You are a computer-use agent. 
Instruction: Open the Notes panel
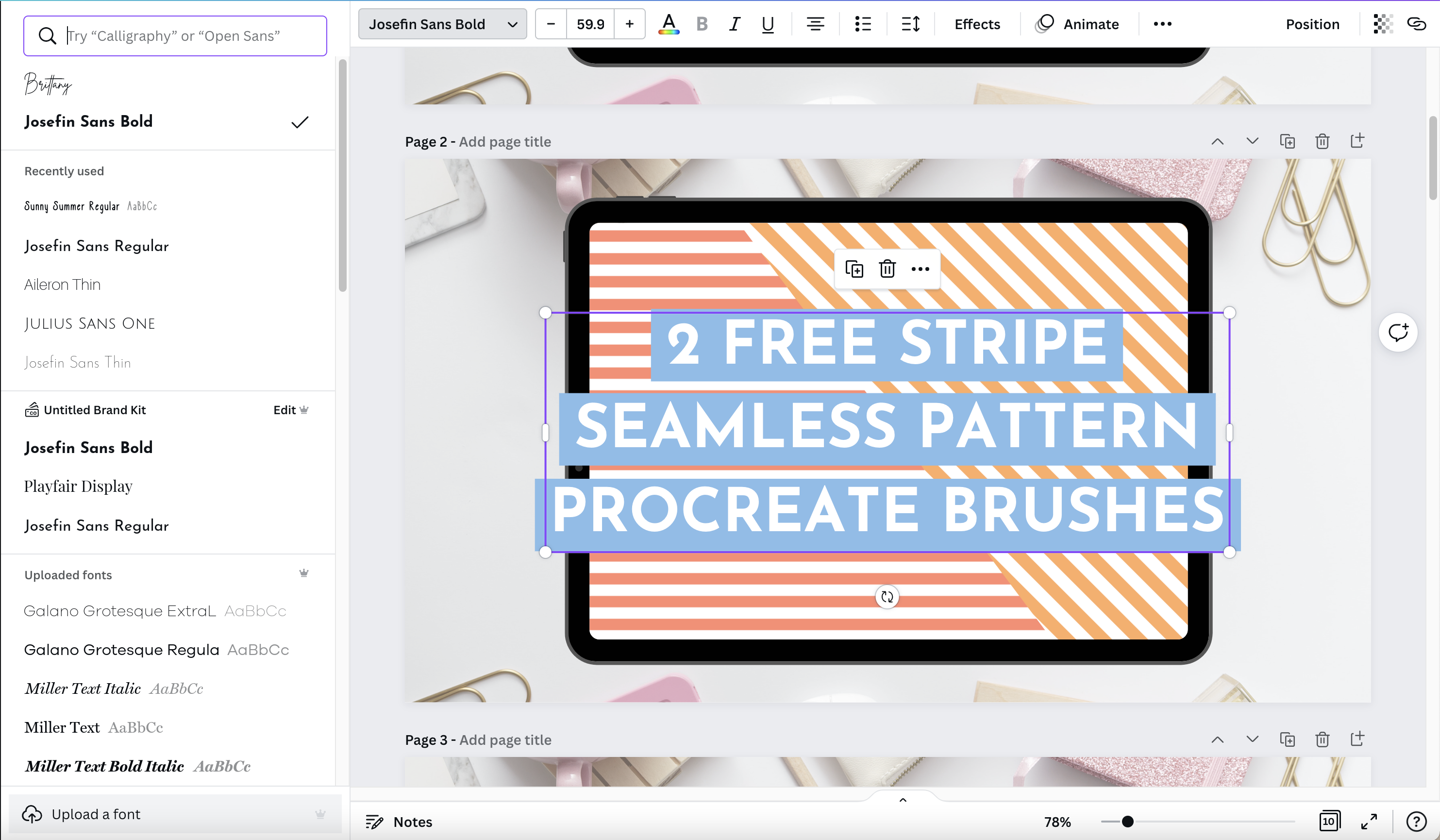click(399, 822)
